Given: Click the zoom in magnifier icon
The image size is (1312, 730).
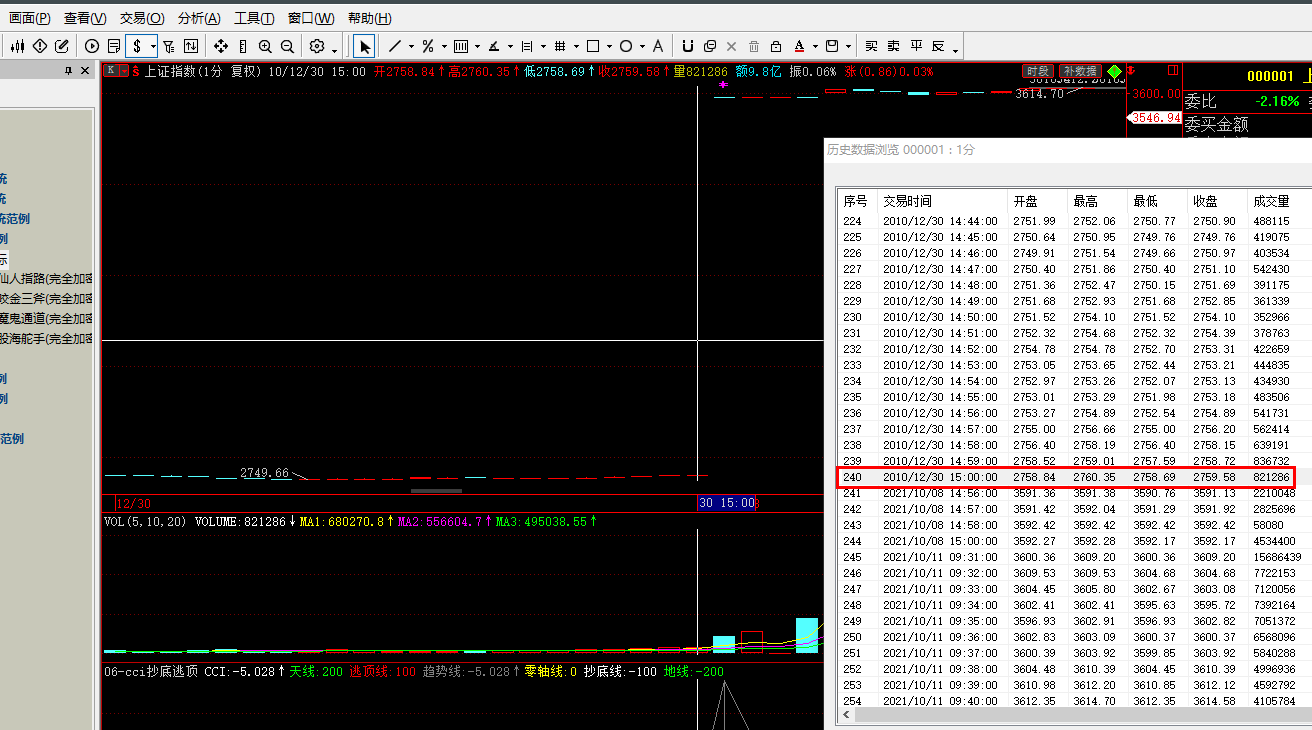Looking at the screenshot, I should (265, 46).
